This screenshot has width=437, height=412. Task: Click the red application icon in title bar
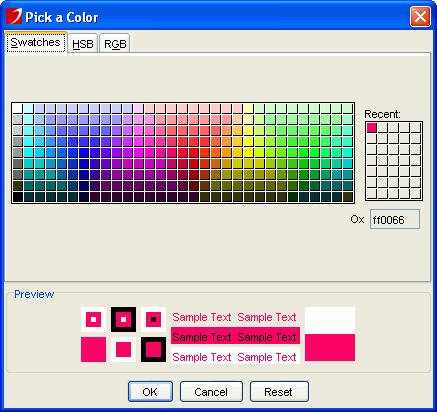pos(14,16)
